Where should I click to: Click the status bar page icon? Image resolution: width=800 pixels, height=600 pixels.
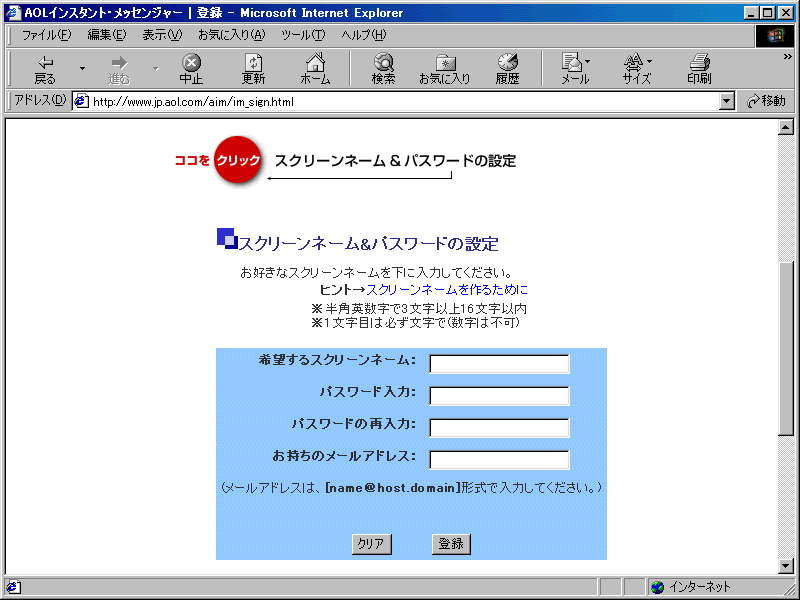click(12, 587)
